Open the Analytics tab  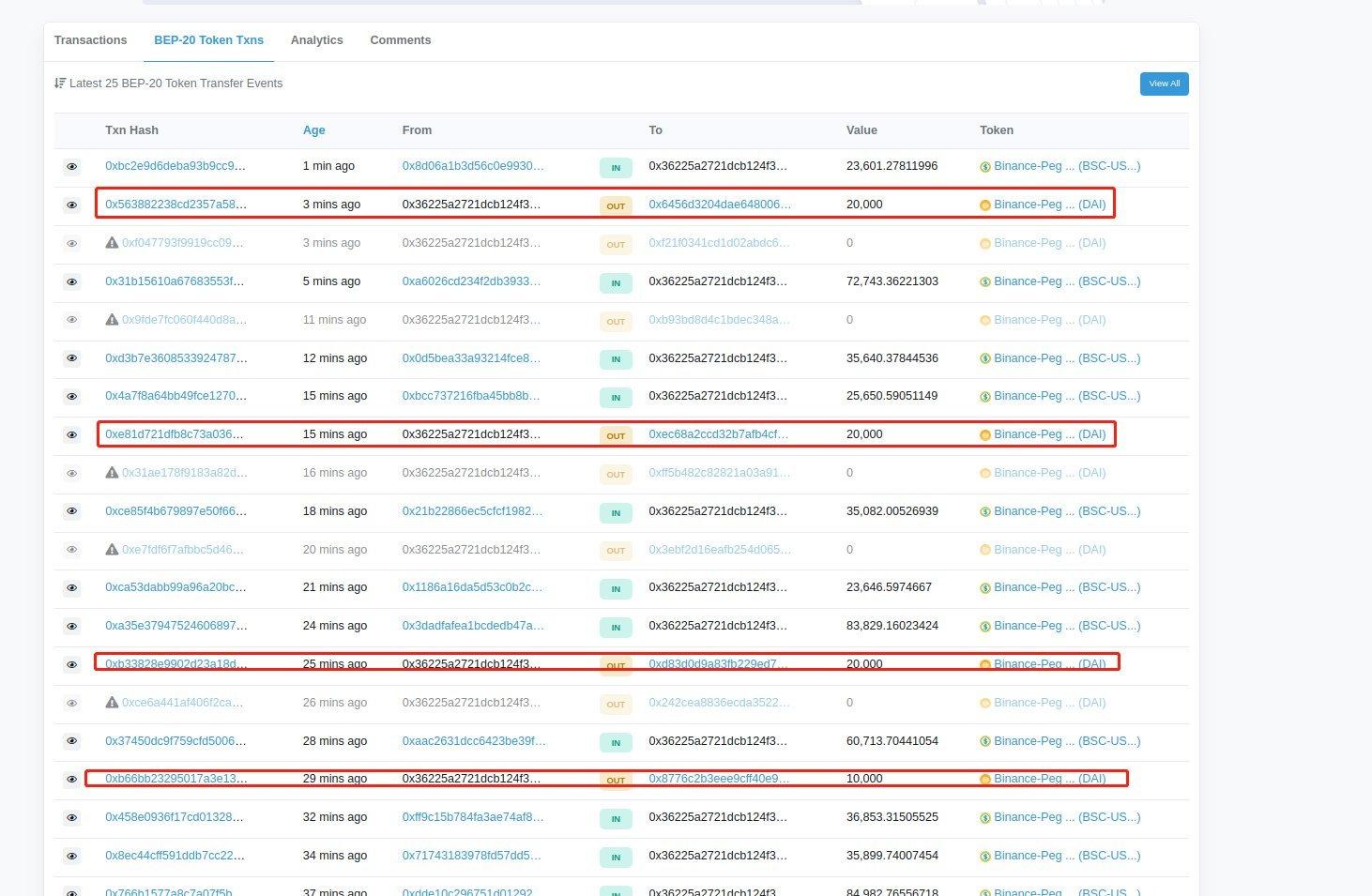point(316,40)
